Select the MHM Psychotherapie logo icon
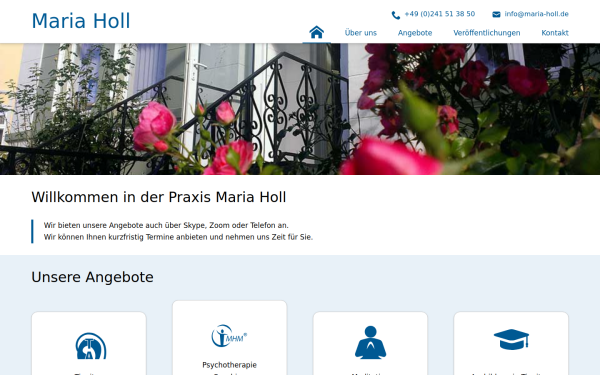Screen dimensions: 600x375 pos(229,336)
